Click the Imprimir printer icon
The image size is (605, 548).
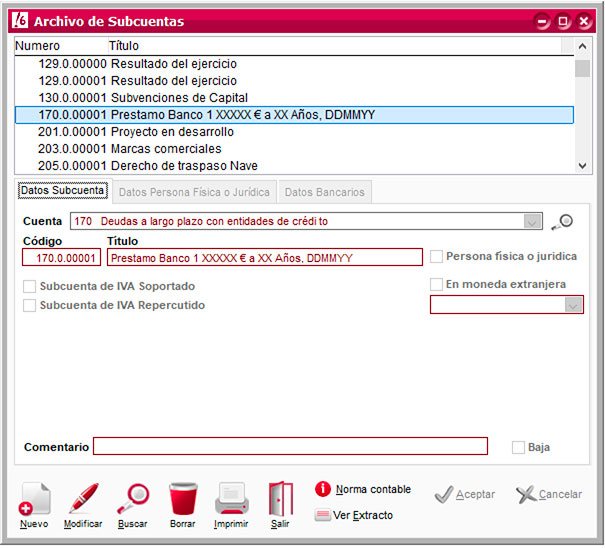tap(231, 498)
